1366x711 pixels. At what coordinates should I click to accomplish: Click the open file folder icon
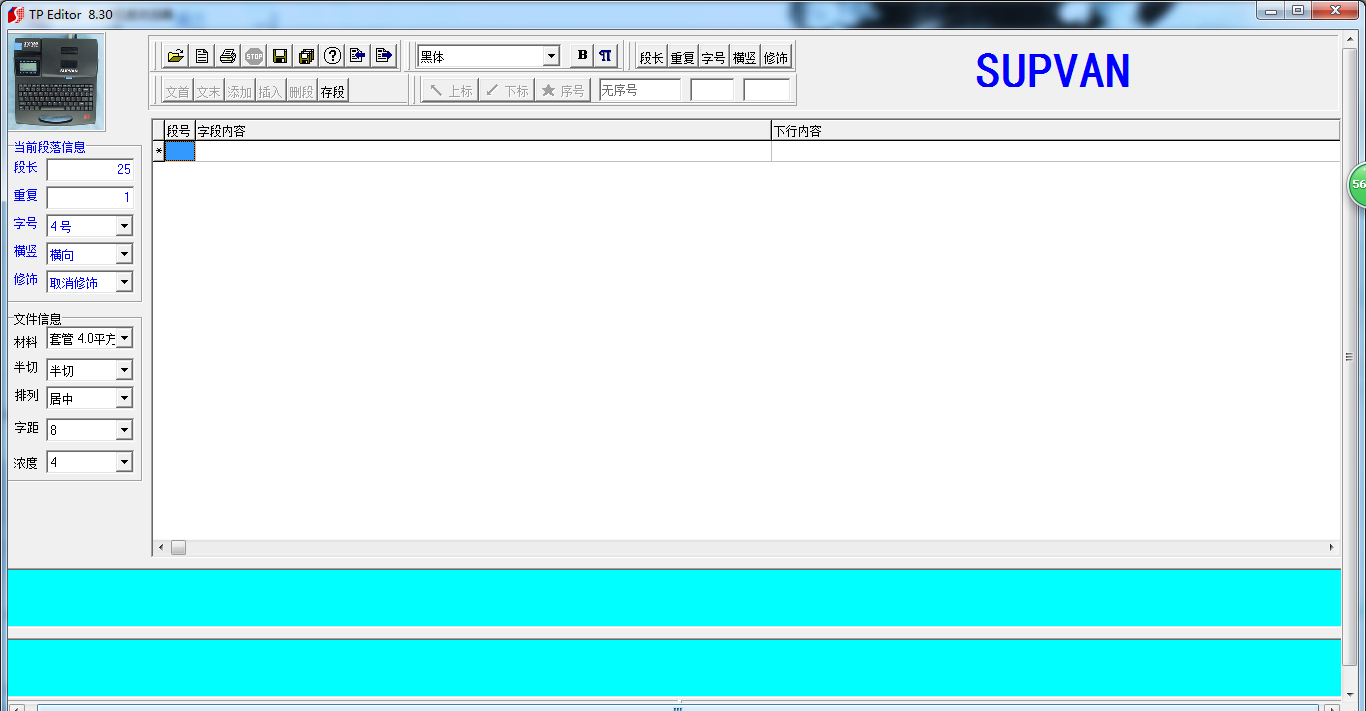(176, 56)
